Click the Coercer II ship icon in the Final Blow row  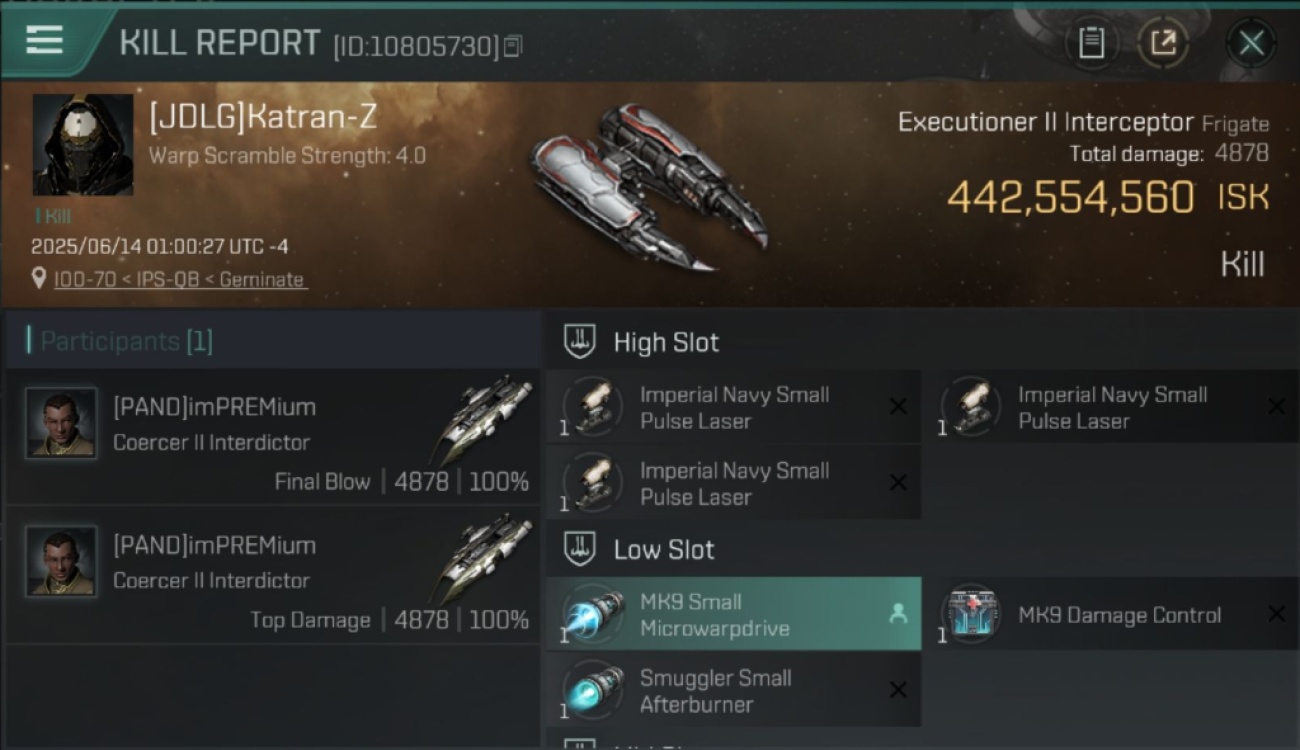(486, 418)
